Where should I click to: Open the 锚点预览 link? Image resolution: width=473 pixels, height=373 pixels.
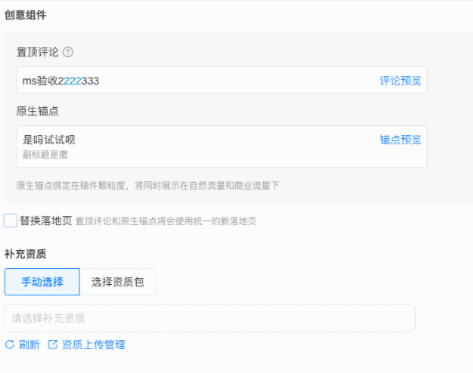pyautogui.click(x=400, y=140)
